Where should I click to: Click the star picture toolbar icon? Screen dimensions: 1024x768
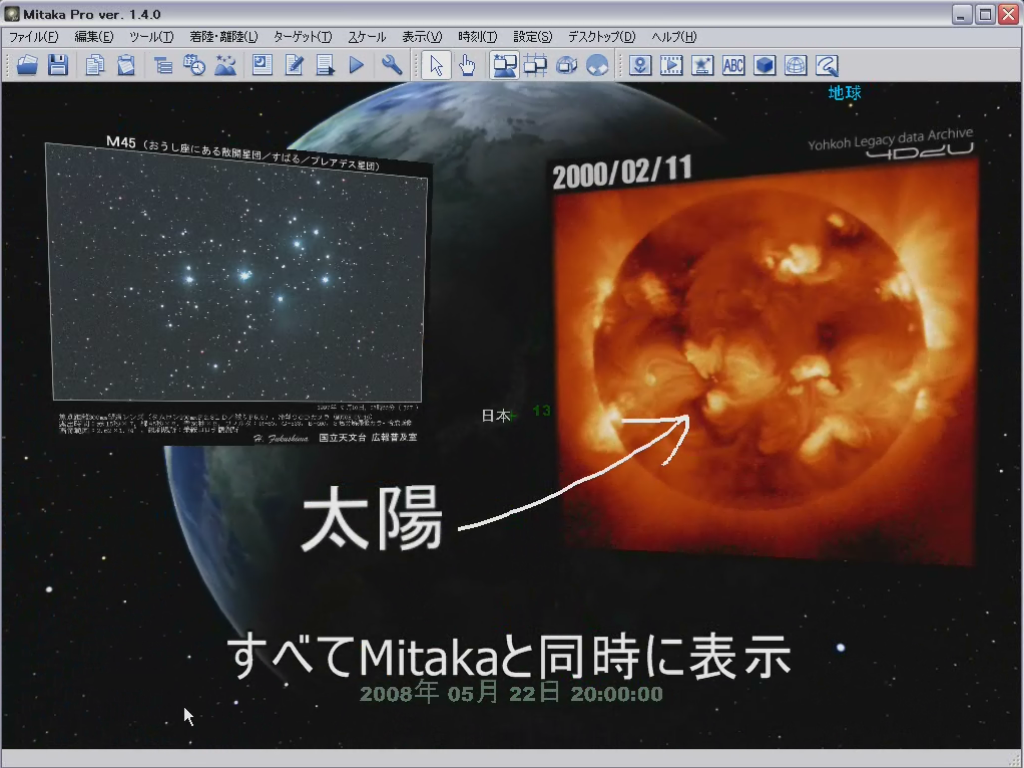tap(703, 65)
